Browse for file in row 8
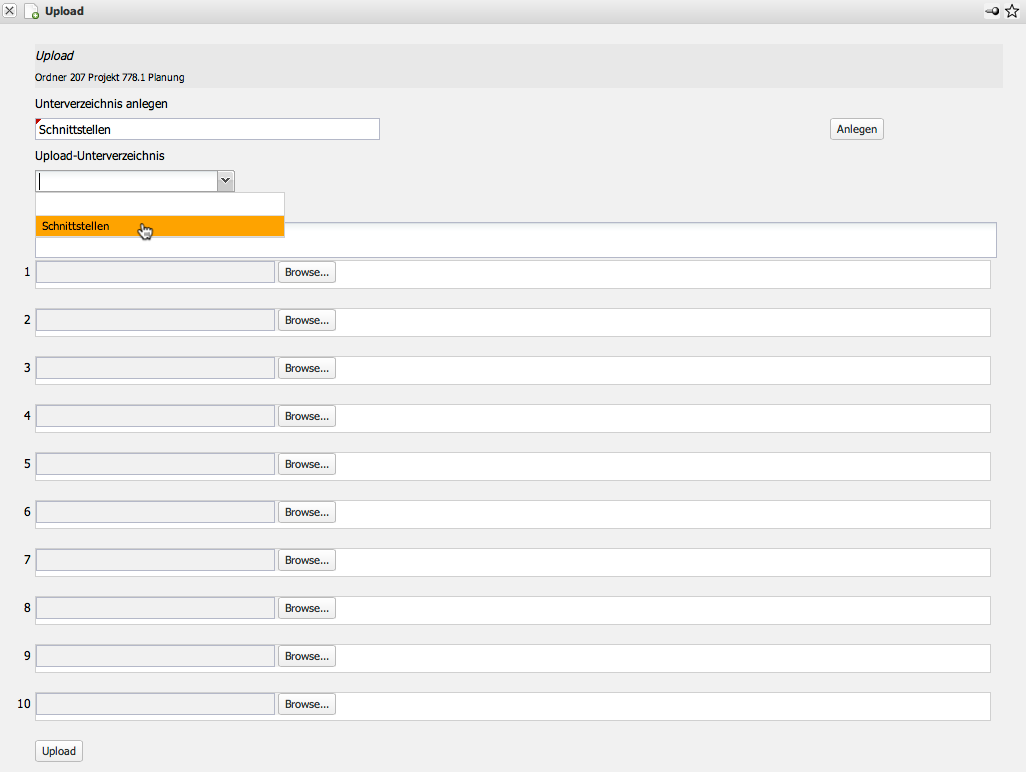The width and height of the screenshot is (1026, 772). point(306,608)
